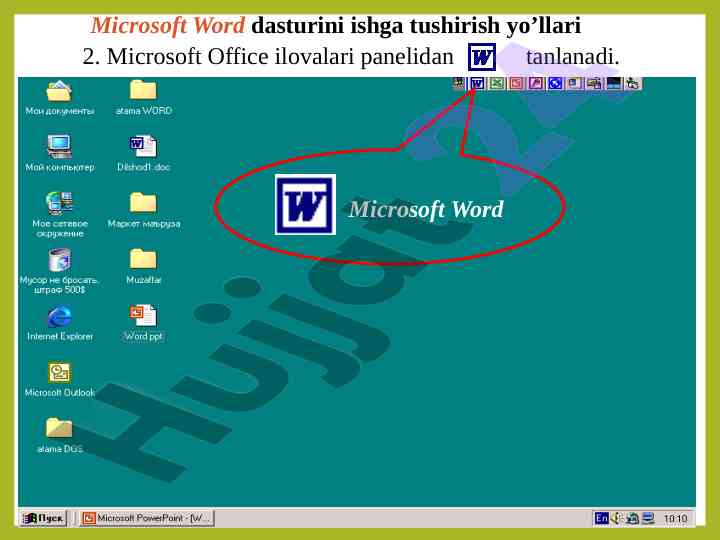Click the purple Access icon in Office shortcut bar
The image size is (720, 540).
(x=535, y=84)
